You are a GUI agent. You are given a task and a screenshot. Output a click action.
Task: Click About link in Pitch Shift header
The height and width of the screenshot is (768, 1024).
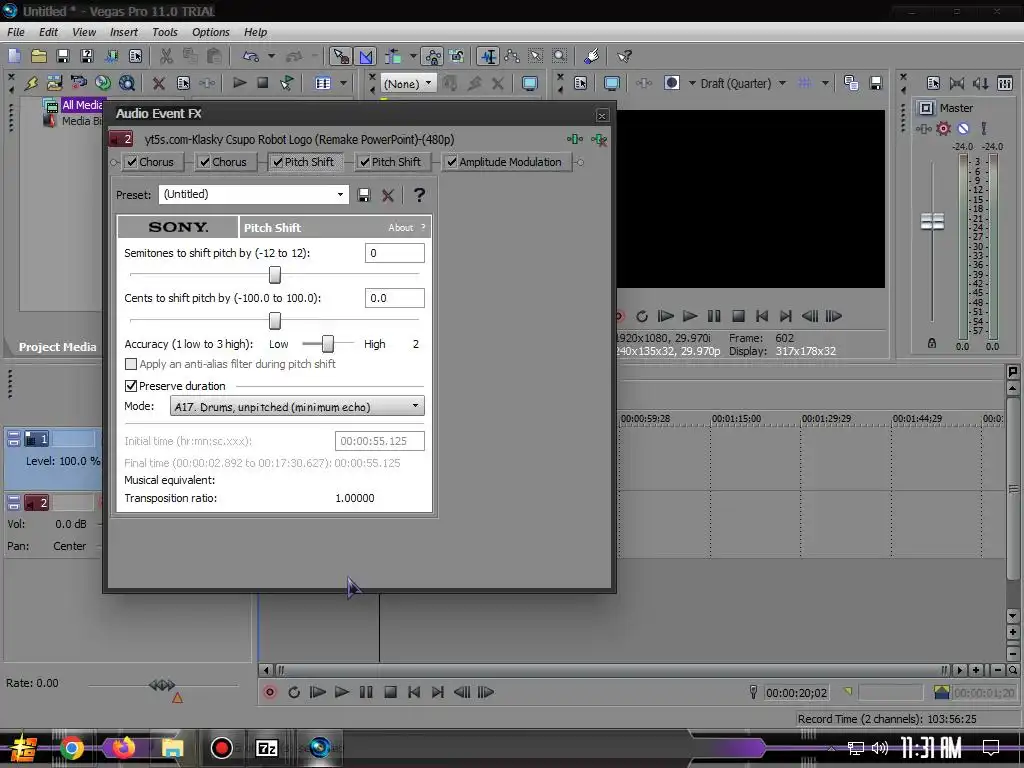click(400, 228)
